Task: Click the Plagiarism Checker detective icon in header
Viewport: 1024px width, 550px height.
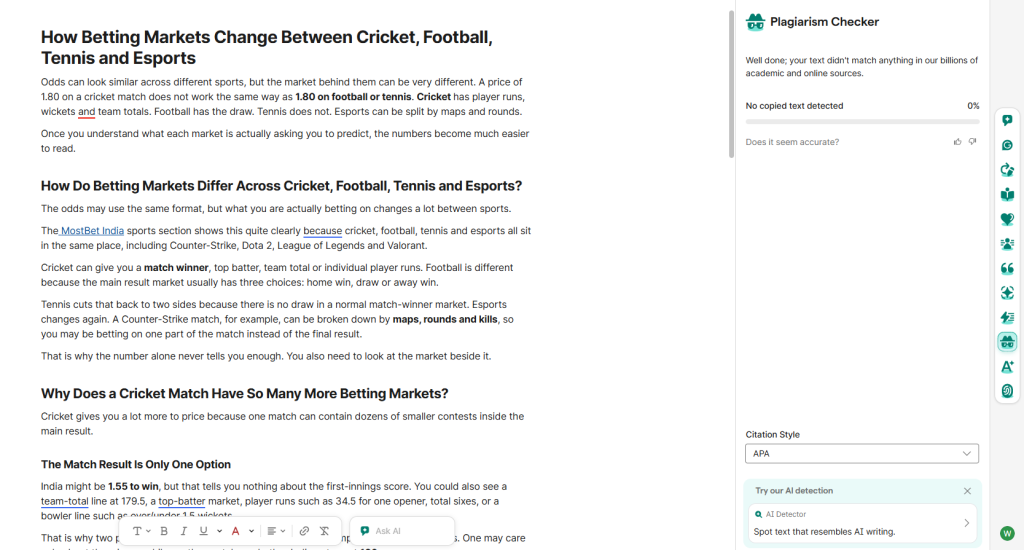Action: (x=755, y=22)
